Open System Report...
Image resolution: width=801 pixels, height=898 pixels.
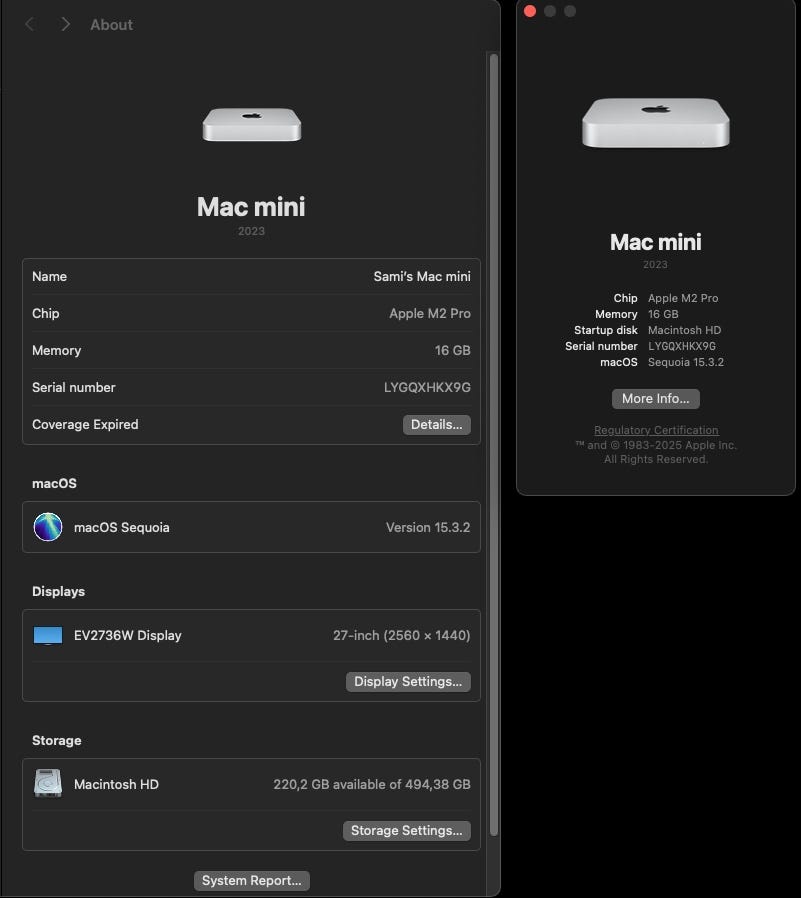click(252, 881)
